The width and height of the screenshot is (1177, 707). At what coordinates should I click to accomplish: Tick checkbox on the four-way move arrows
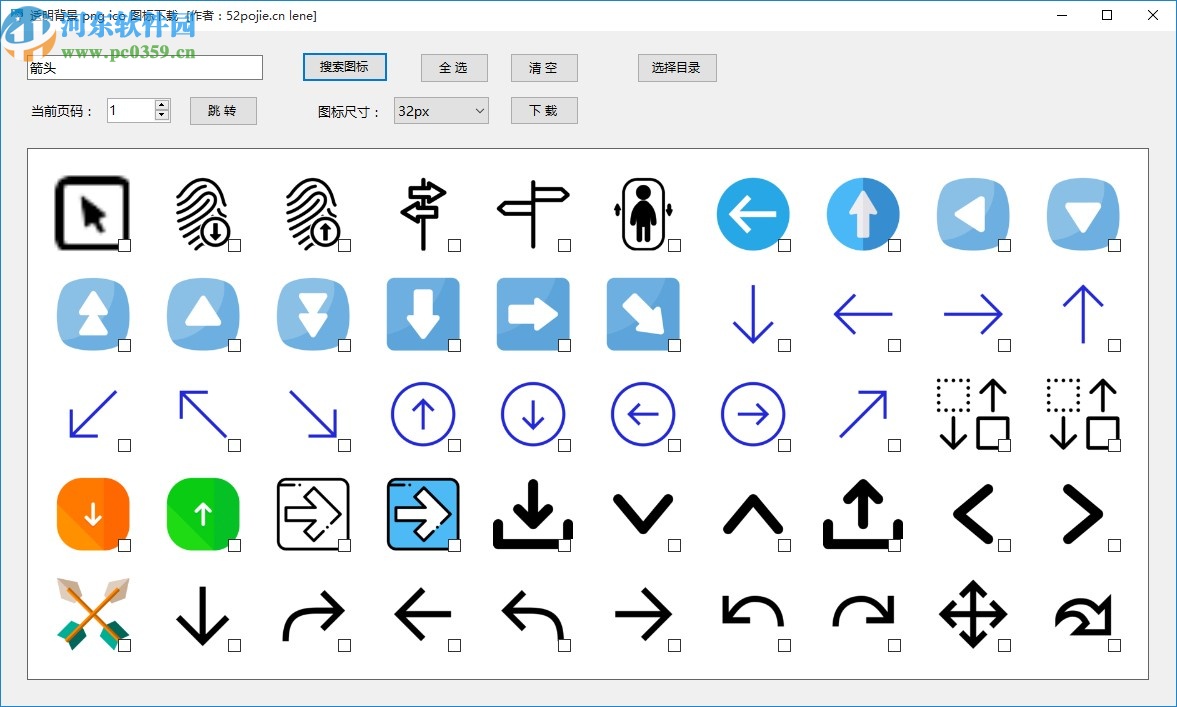pyautogui.click(x=1004, y=645)
